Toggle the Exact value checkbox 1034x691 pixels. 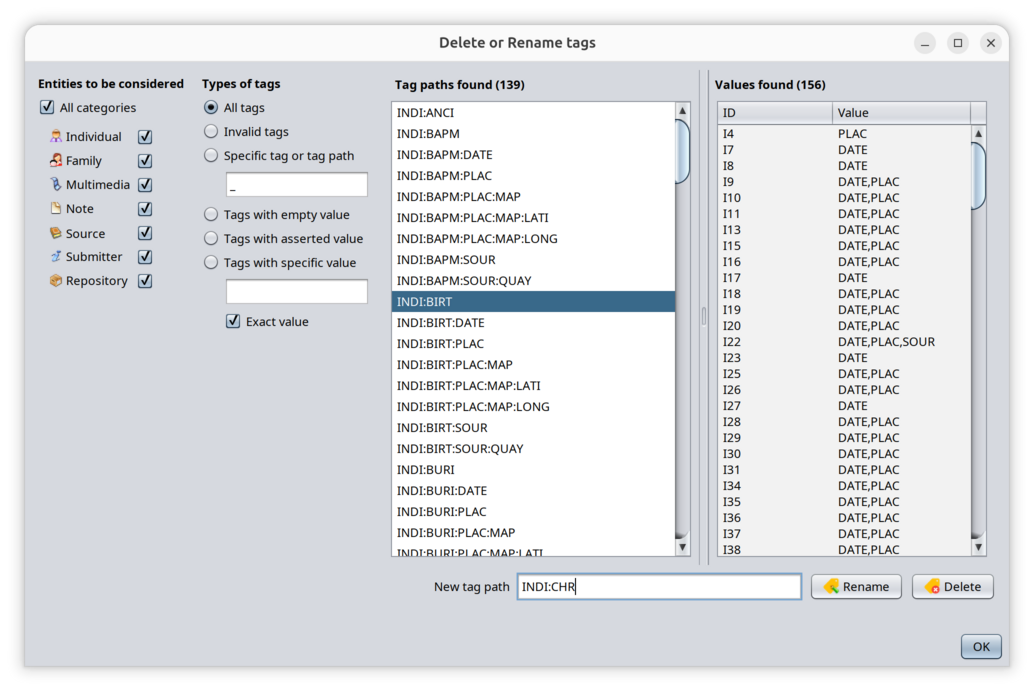[x=233, y=322]
